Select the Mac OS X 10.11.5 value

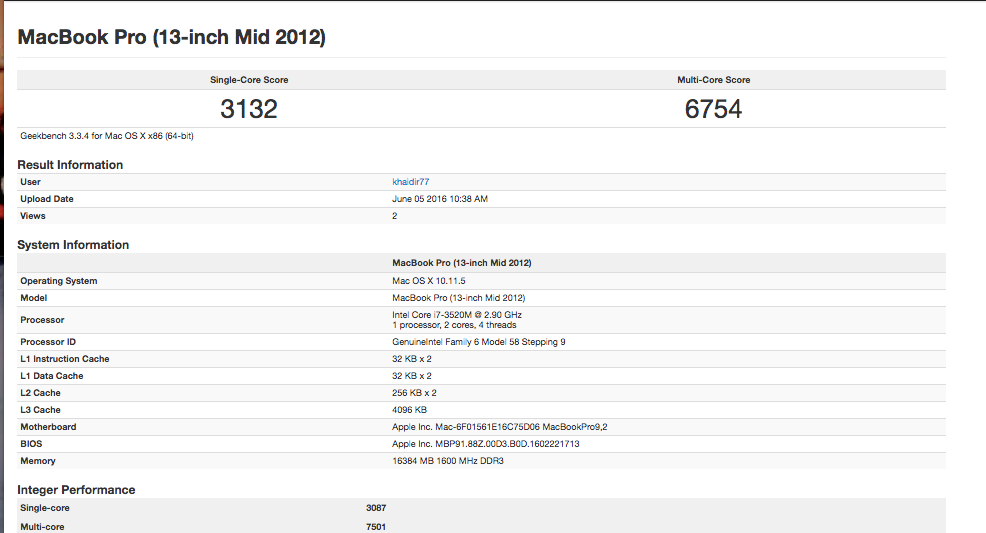[x=428, y=281]
